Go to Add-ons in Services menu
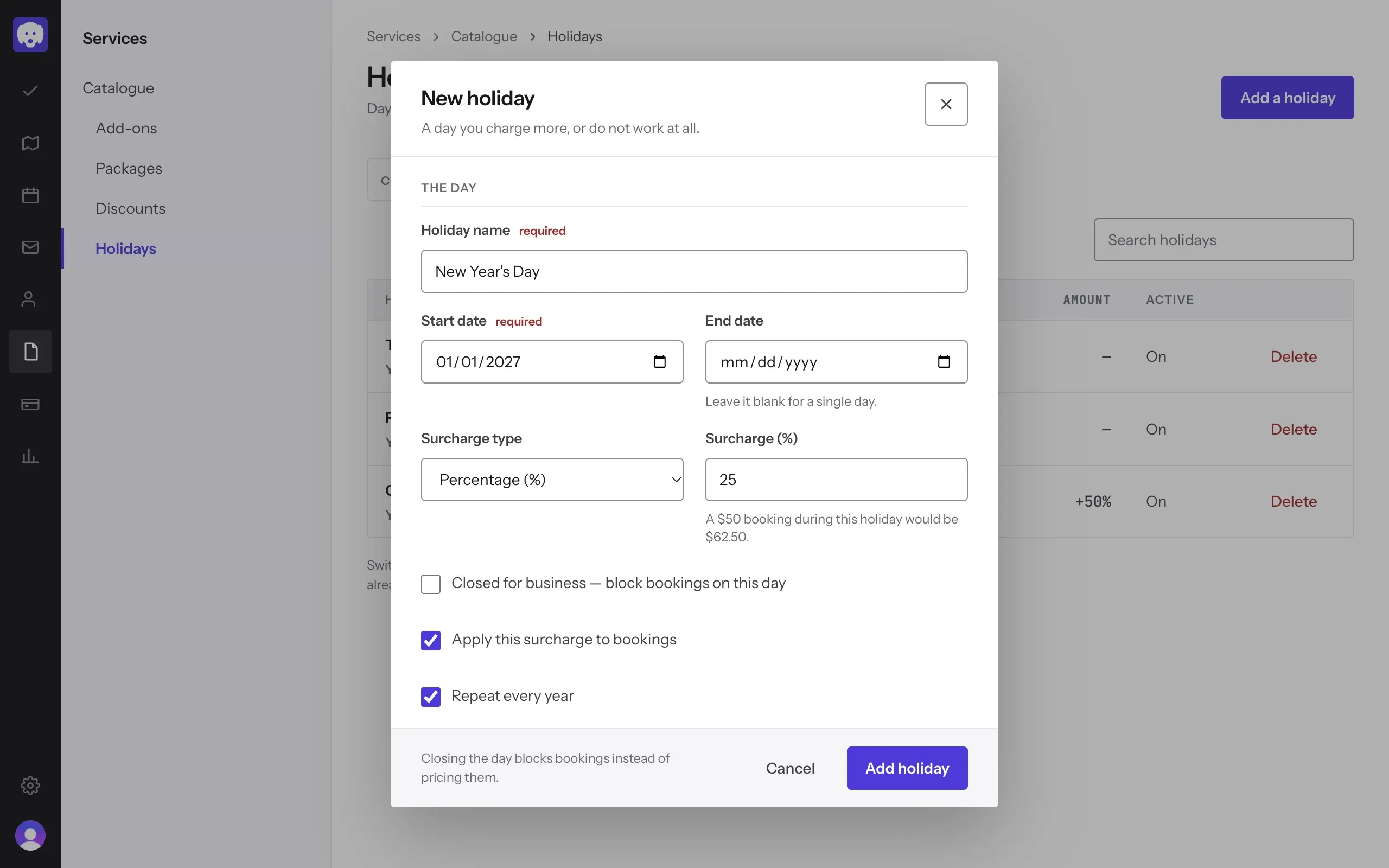This screenshot has height=868, width=1389. [x=126, y=128]
